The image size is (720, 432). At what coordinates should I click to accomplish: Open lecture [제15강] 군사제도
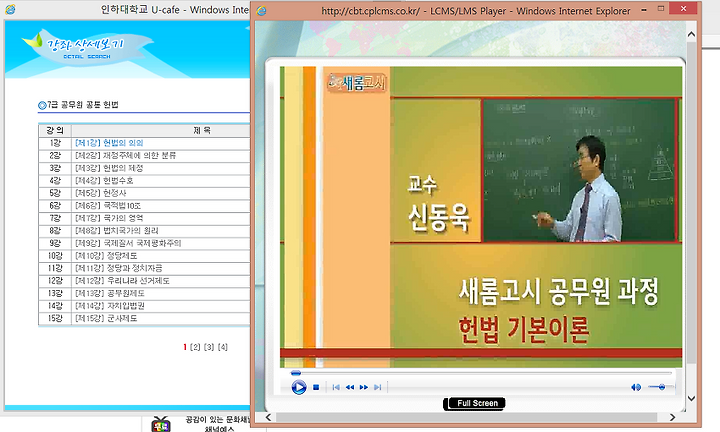[x=106, y=318]
